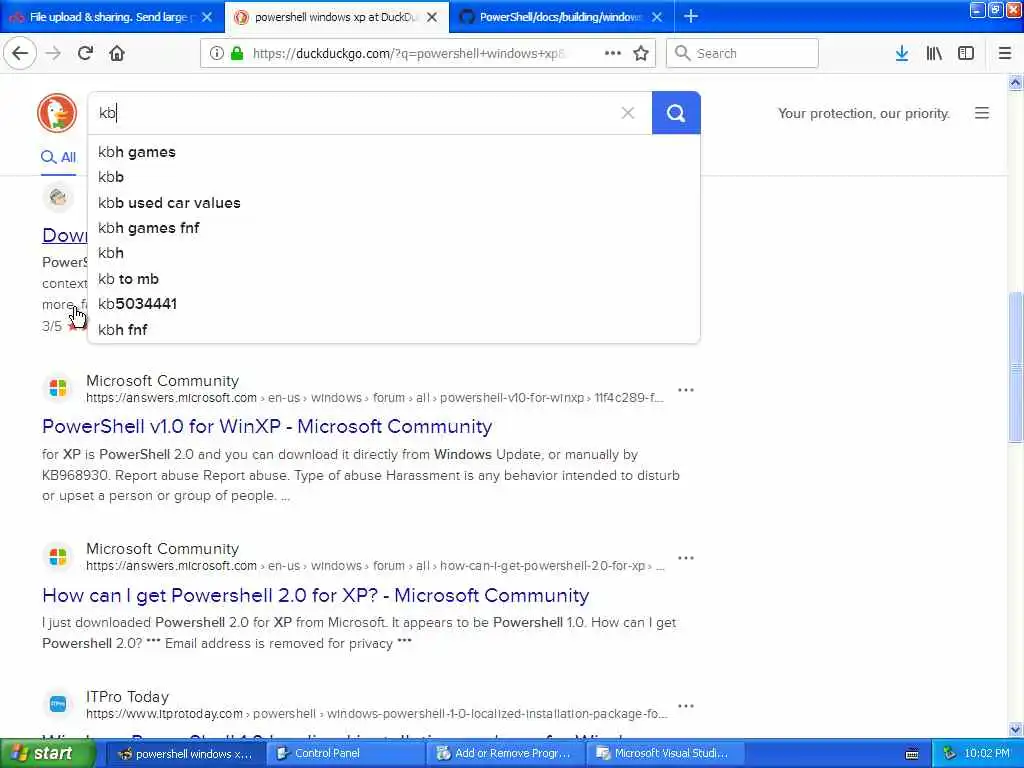Open the DuckDuckGo side menu
This screenshot has width=1024, height=768.
coord(982,113)
